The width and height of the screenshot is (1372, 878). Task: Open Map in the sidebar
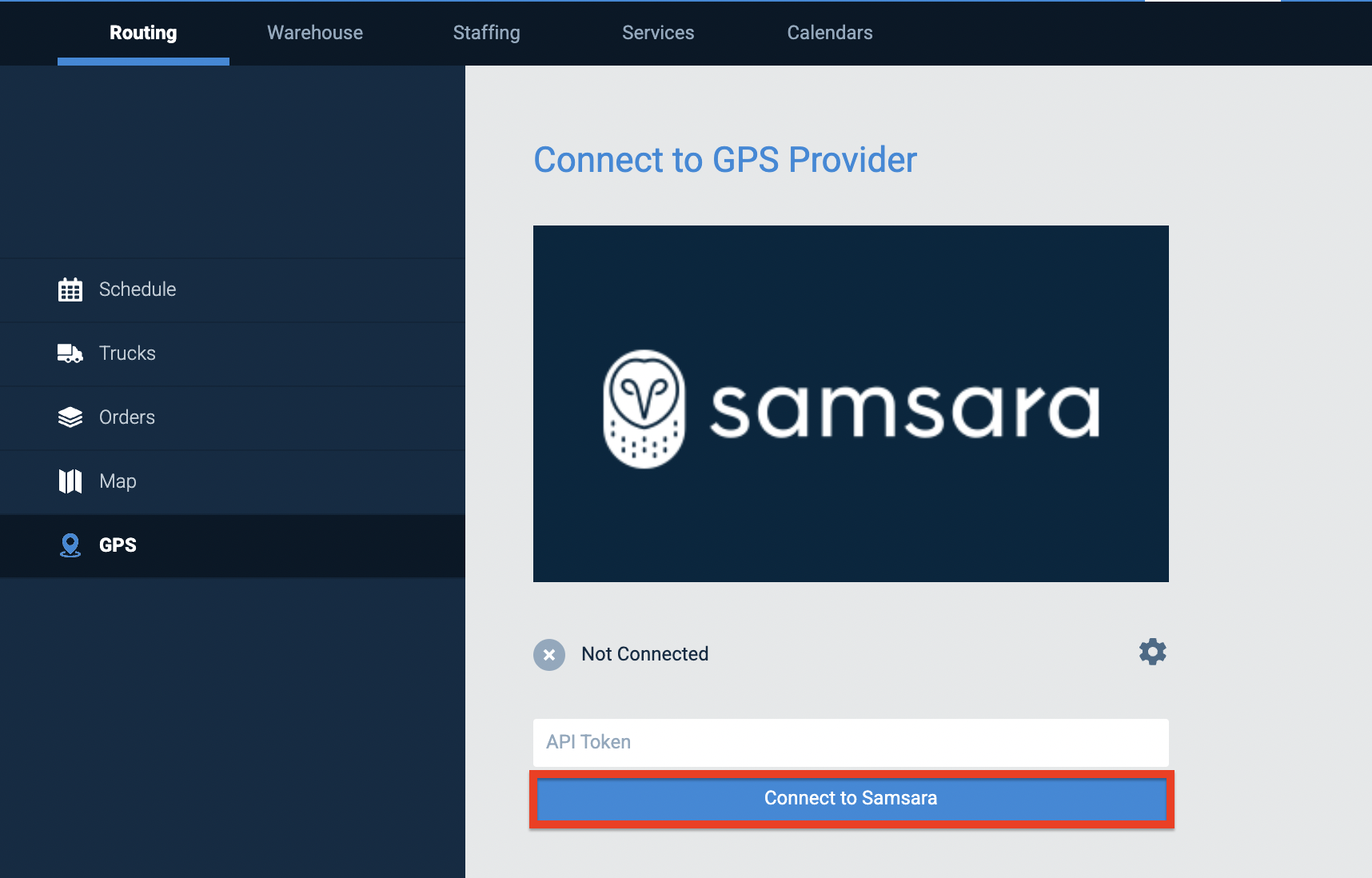[x=233, y=482]
